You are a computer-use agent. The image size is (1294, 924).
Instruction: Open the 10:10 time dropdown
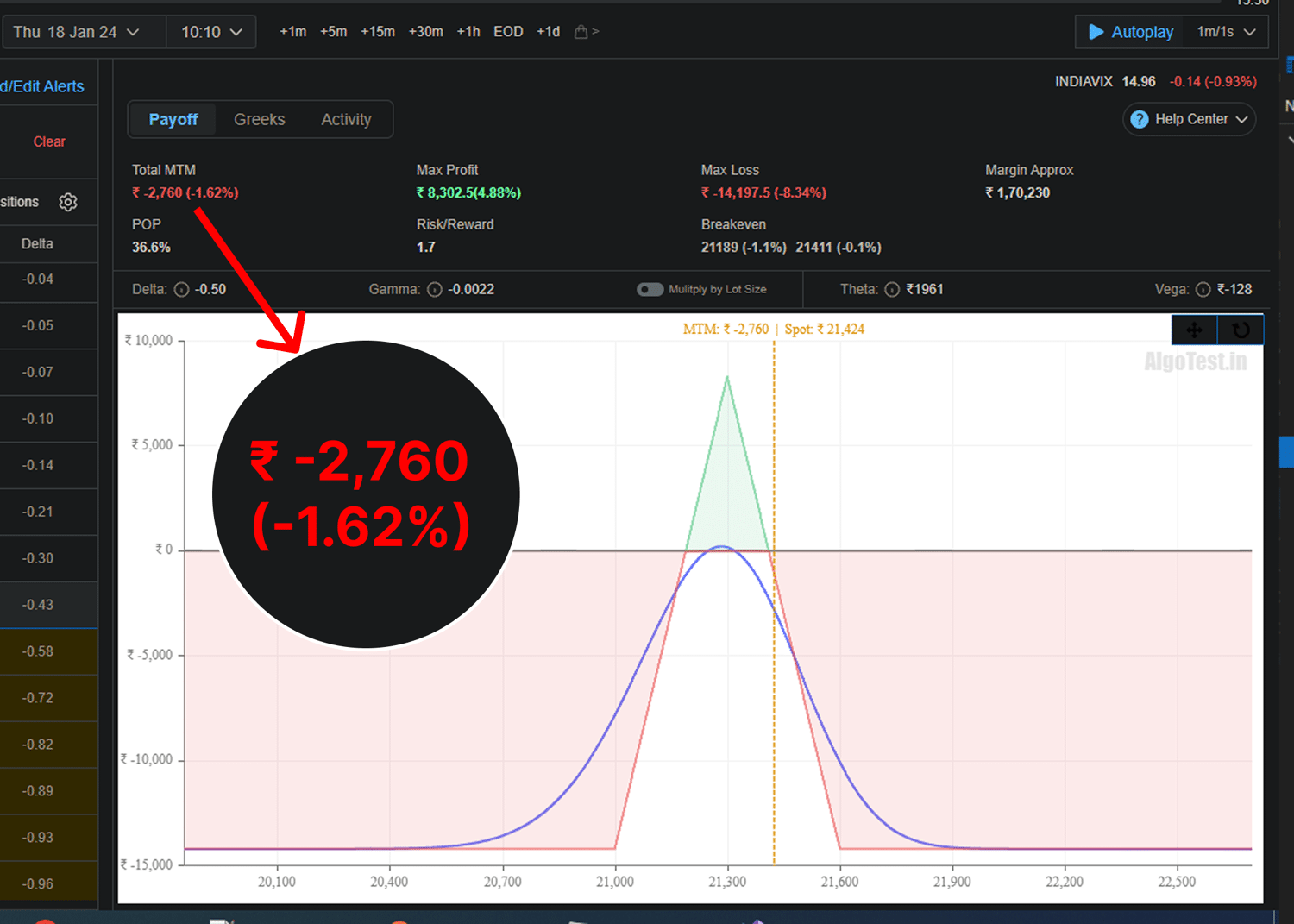pyautogui.click(x=211, y=32)
